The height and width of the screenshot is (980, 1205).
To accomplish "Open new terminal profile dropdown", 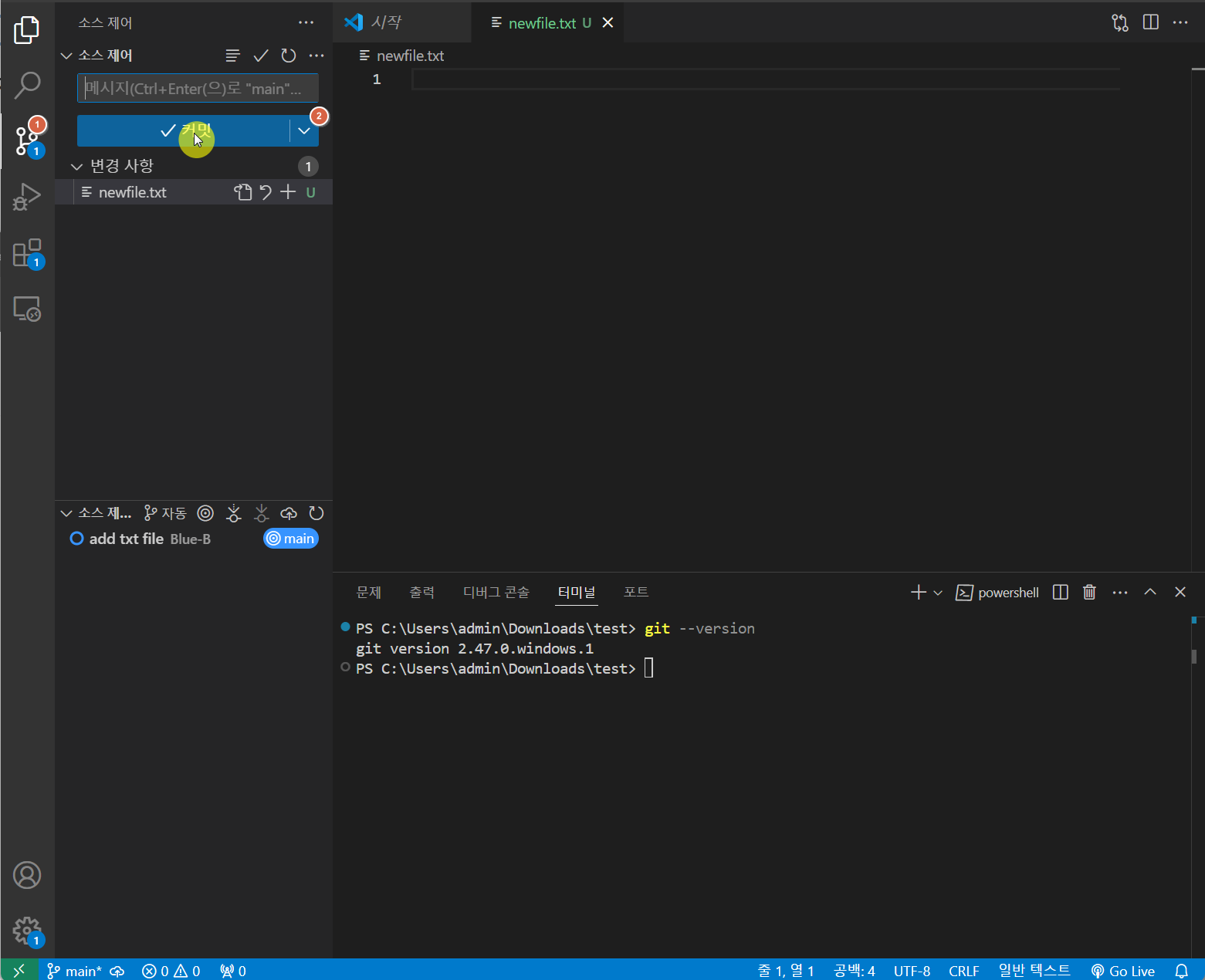I will [938, 592].
